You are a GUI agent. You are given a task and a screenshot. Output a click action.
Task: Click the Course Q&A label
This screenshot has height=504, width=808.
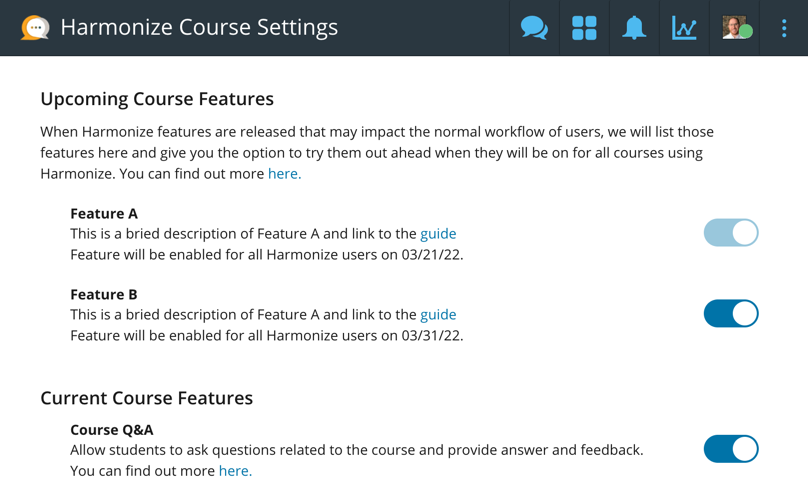tap(112, 429)
